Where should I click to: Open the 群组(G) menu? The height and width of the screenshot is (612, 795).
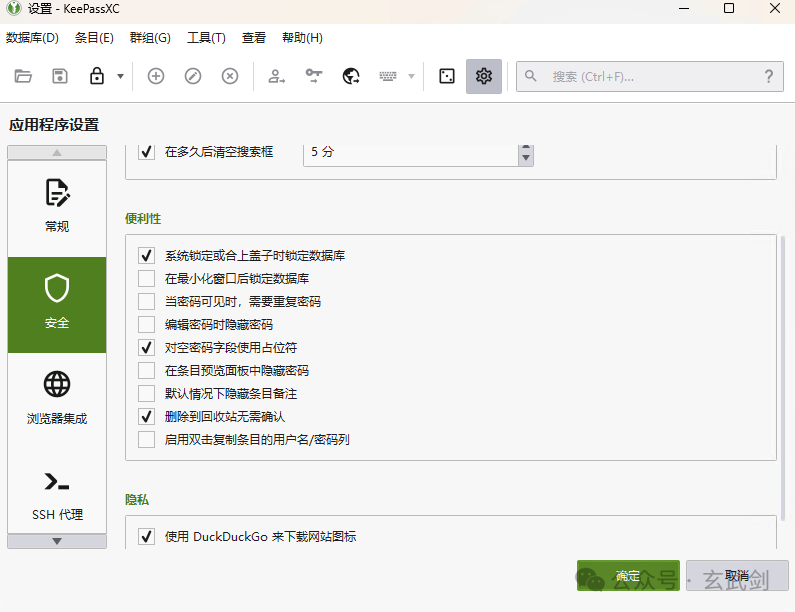coord(150,38)
